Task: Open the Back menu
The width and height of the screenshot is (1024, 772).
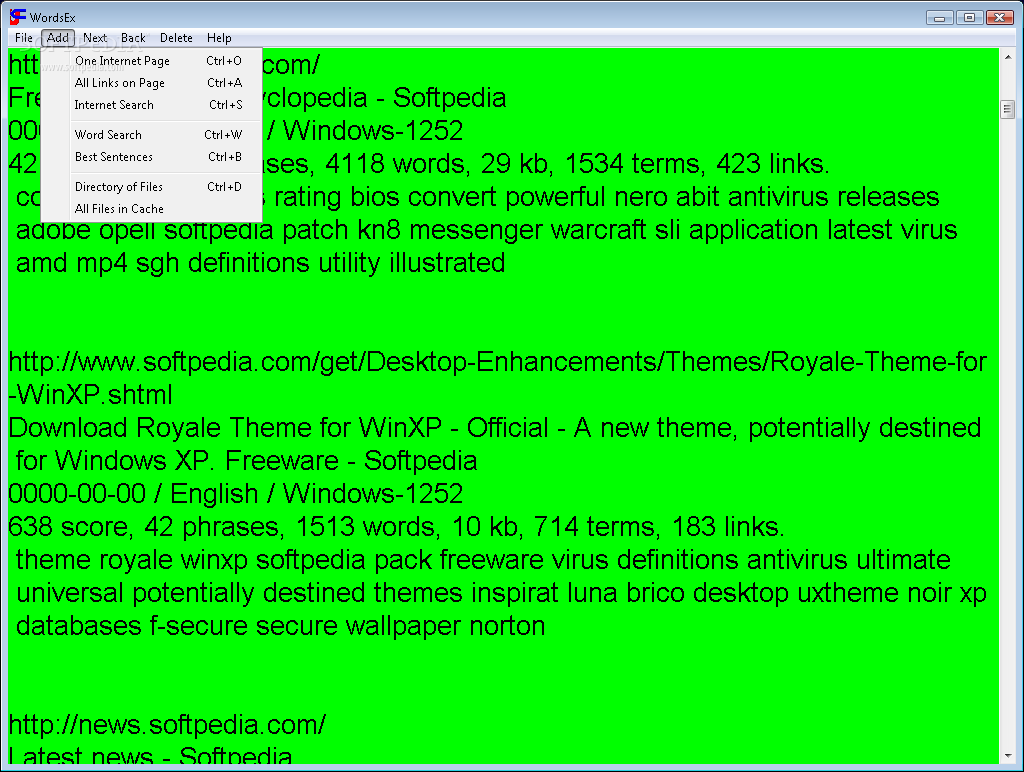Action: click(x=133, y=38)
